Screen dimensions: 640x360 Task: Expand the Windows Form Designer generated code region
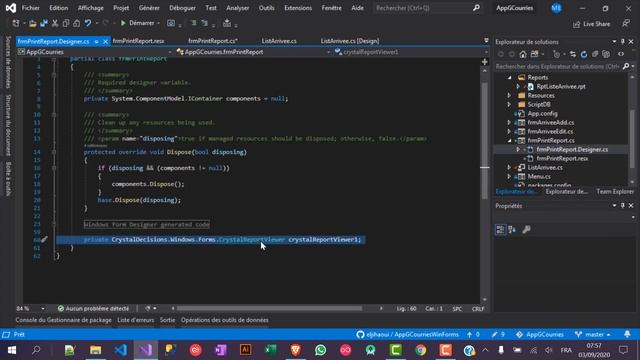tap(54, 224)
